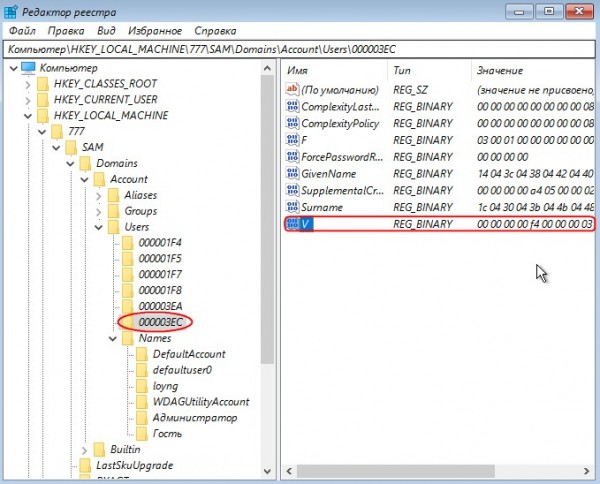
Task: Select the 000001F8 user key
Action: tap(160, 291)
